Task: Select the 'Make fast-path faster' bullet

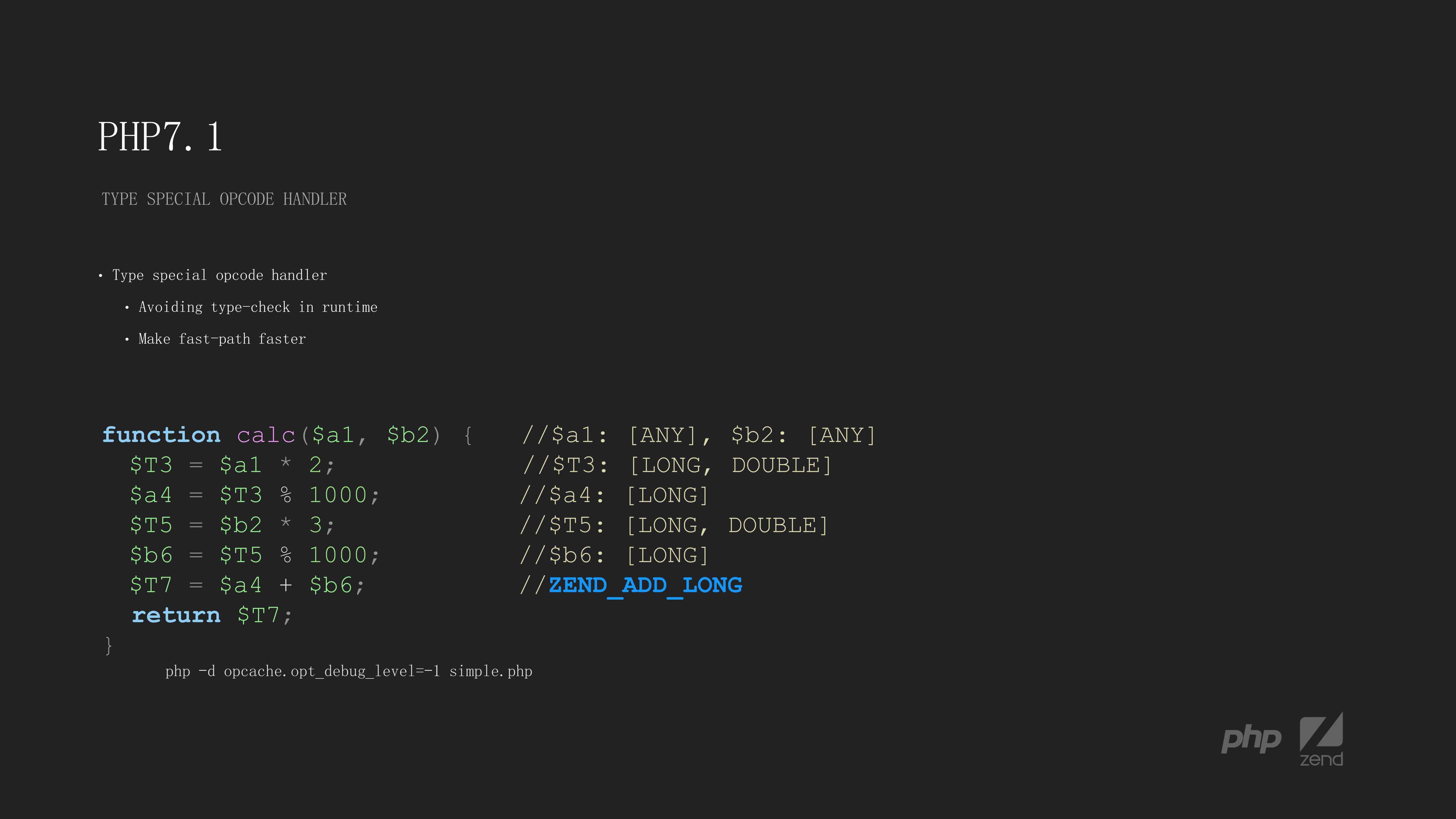Action: click(222, 339)
